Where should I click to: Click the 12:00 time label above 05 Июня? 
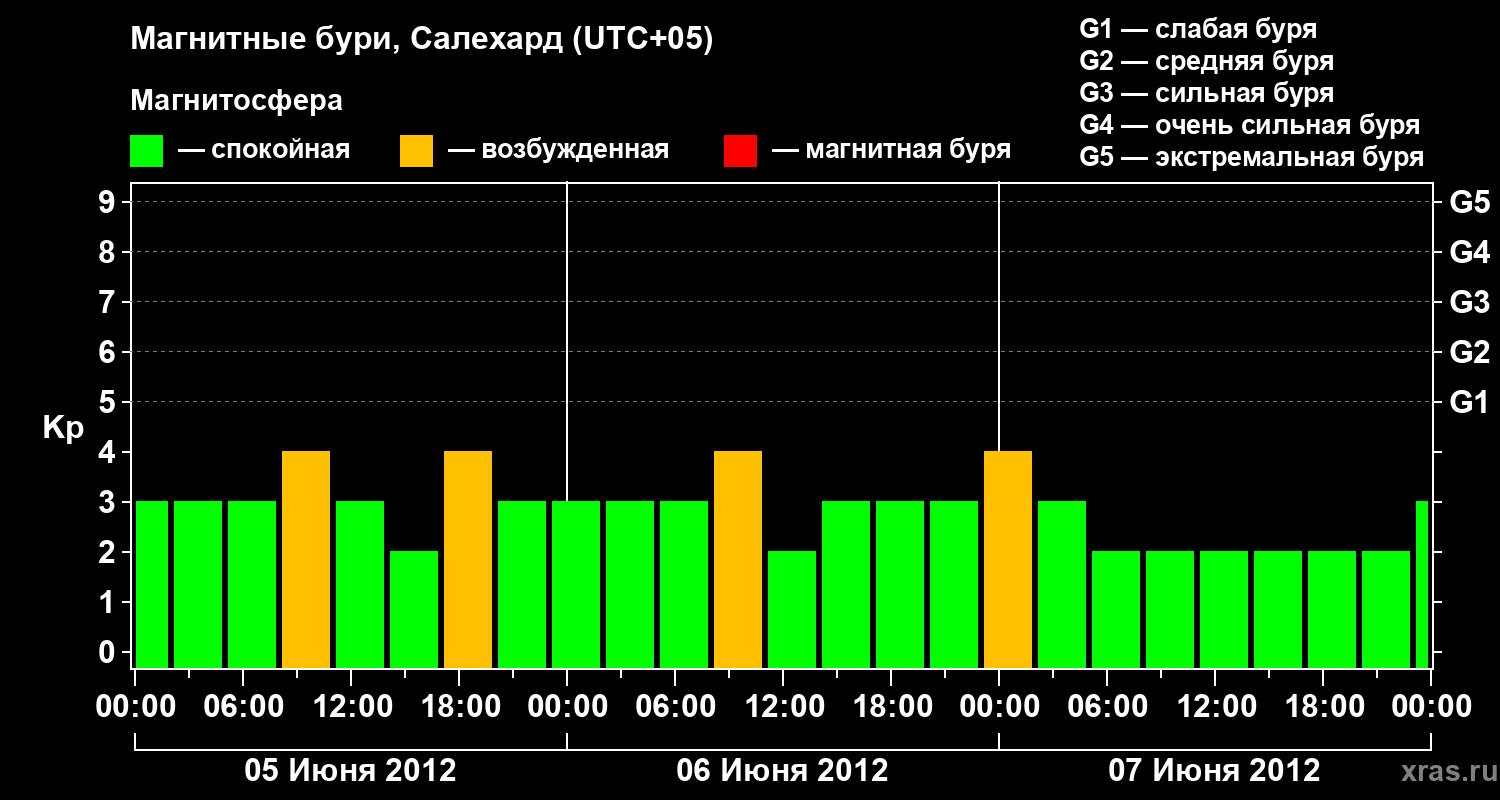pos(351,707)
